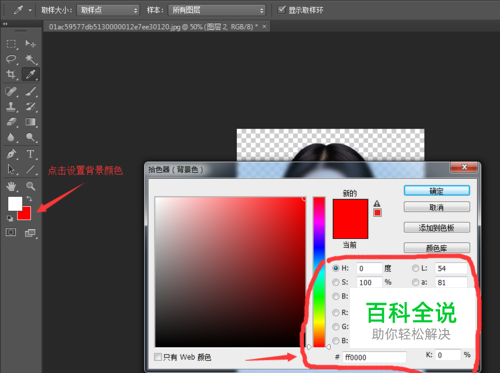The height and width of the screenshot is (373, 500).
Task: Toggle the 显示取样环 checkbox
Action: click(x=282, y=10)
